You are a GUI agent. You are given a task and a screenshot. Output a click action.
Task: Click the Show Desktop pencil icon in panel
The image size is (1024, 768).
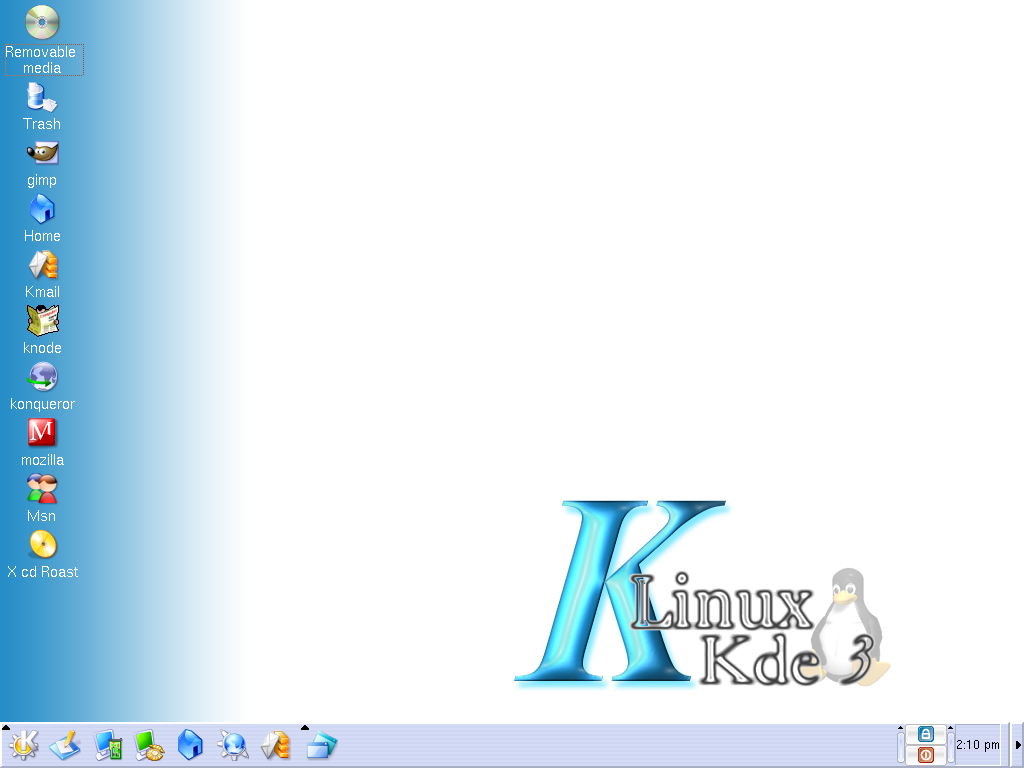[x=65, y=746]
